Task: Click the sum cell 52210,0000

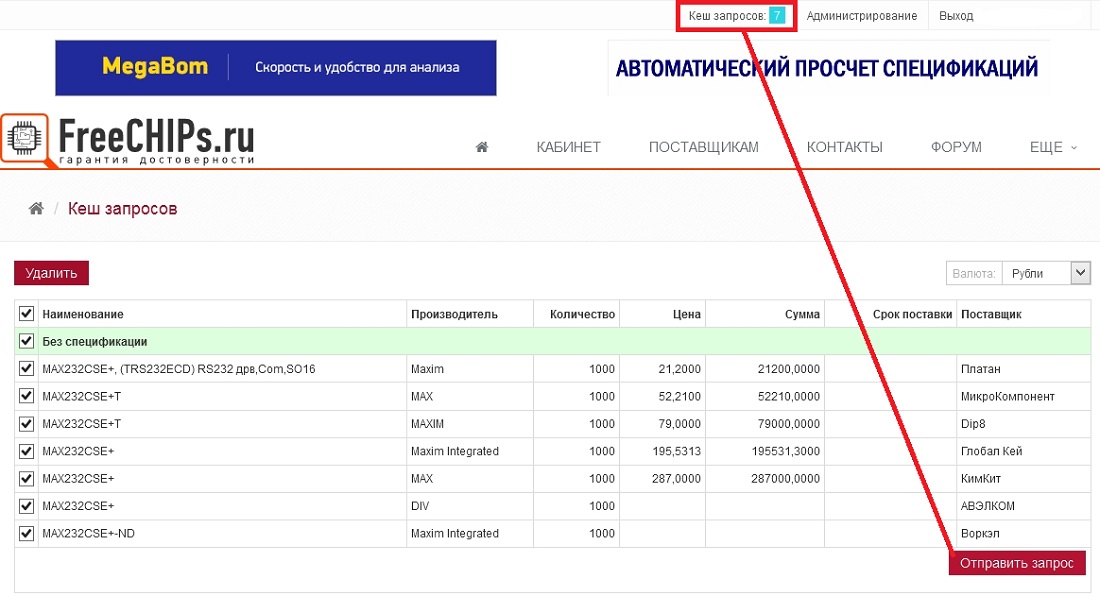Action: point(789,396)
